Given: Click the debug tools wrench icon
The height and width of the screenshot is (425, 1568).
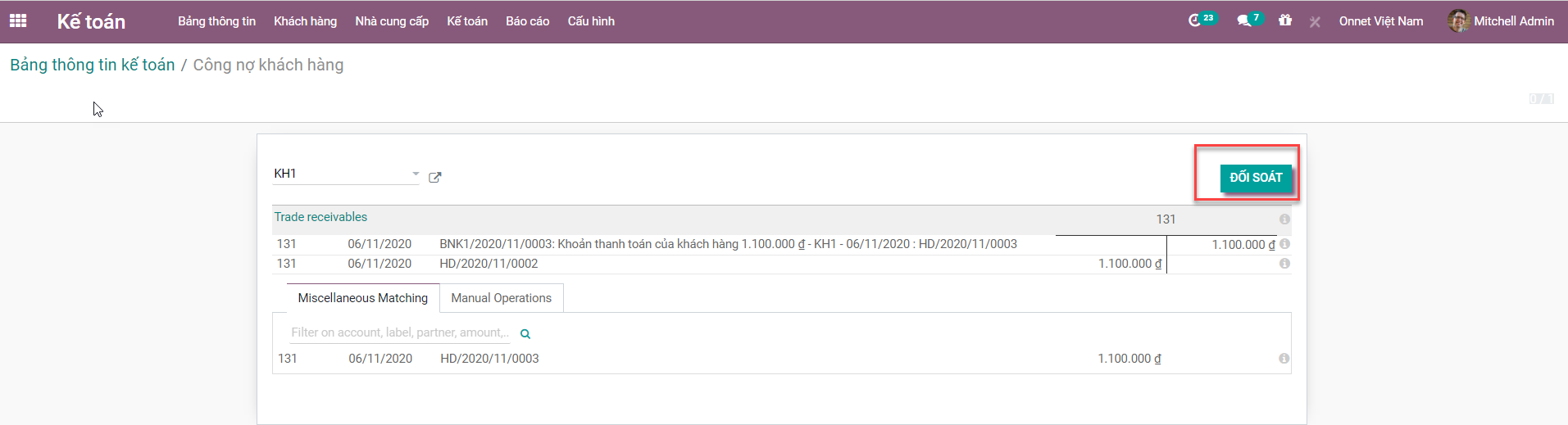Looking at the screenshot, I should pos(1315,22).
